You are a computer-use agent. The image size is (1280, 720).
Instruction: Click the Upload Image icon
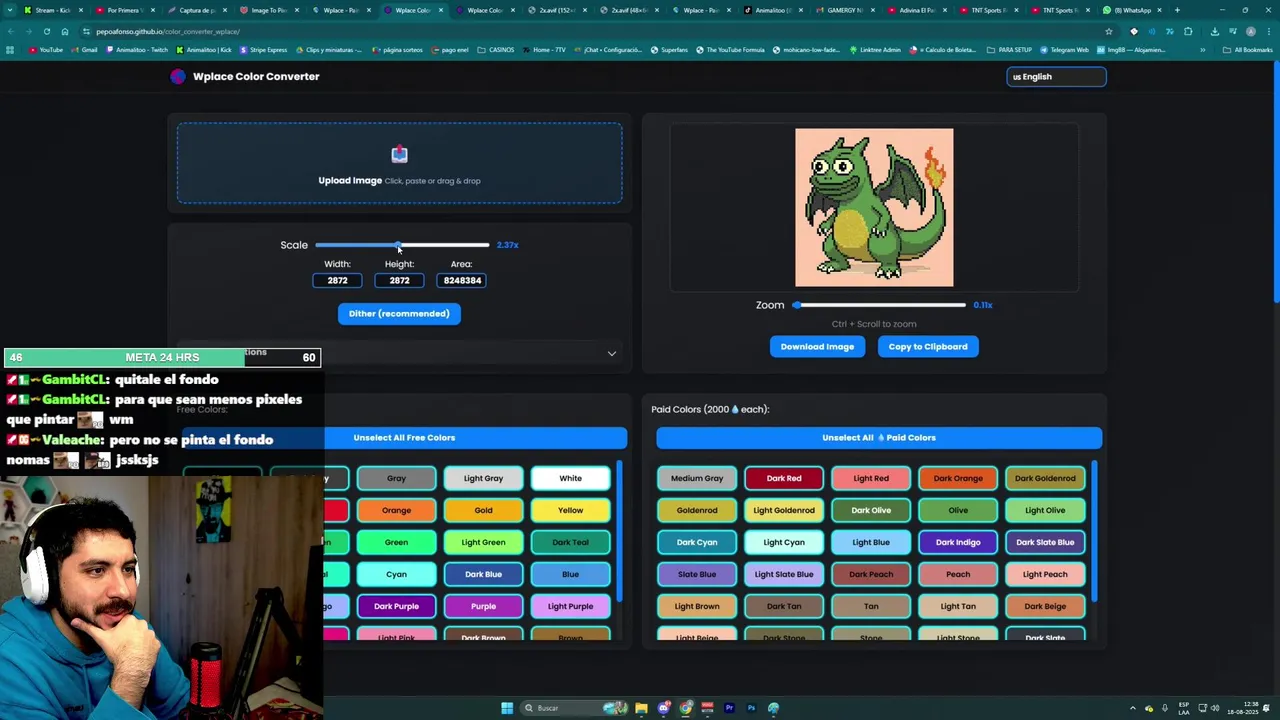click(x=399, y=154)
